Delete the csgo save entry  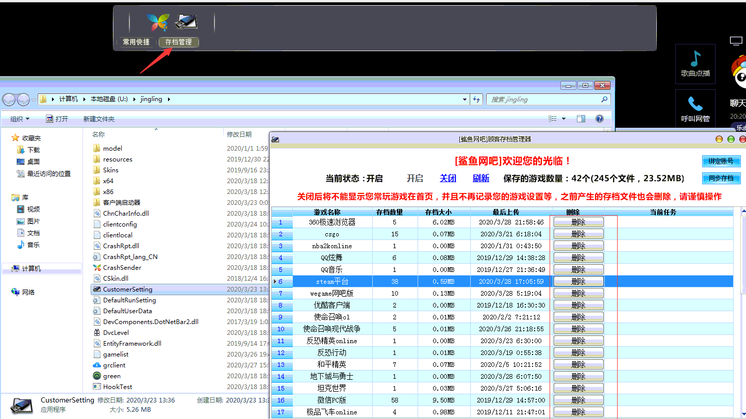tap(578, 234)
